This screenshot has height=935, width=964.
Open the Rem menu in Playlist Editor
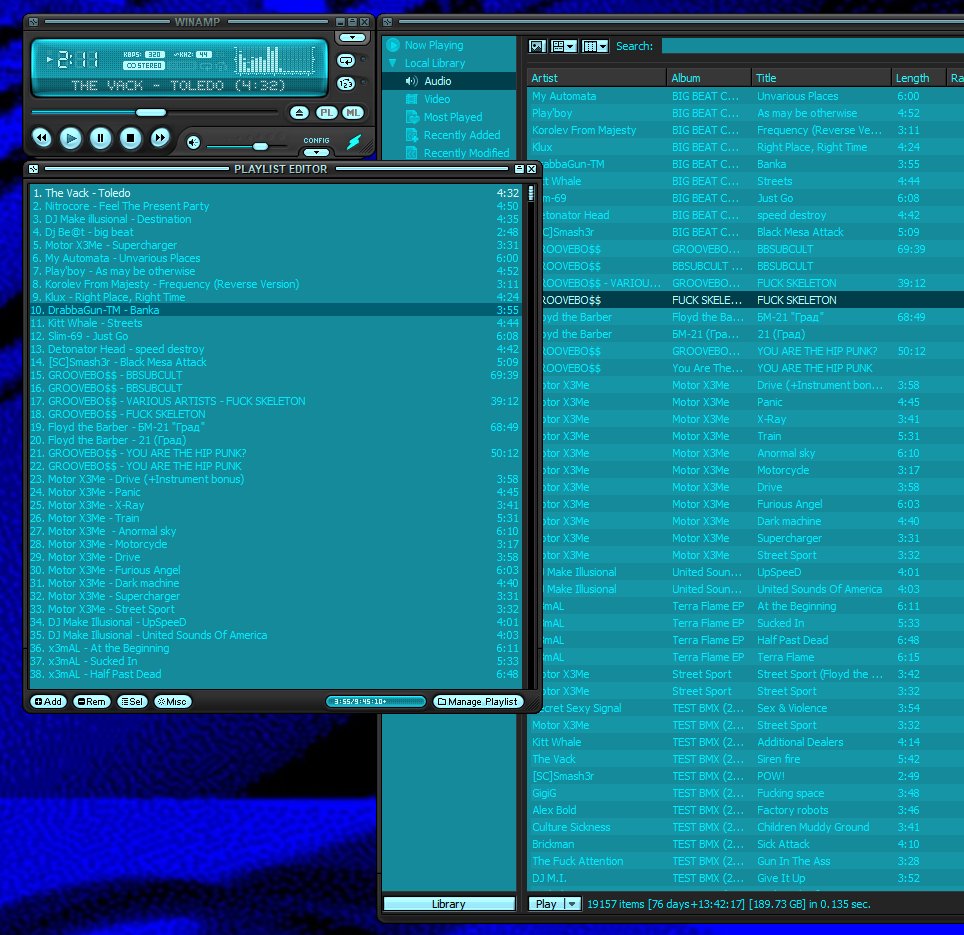tap(92, 701)
